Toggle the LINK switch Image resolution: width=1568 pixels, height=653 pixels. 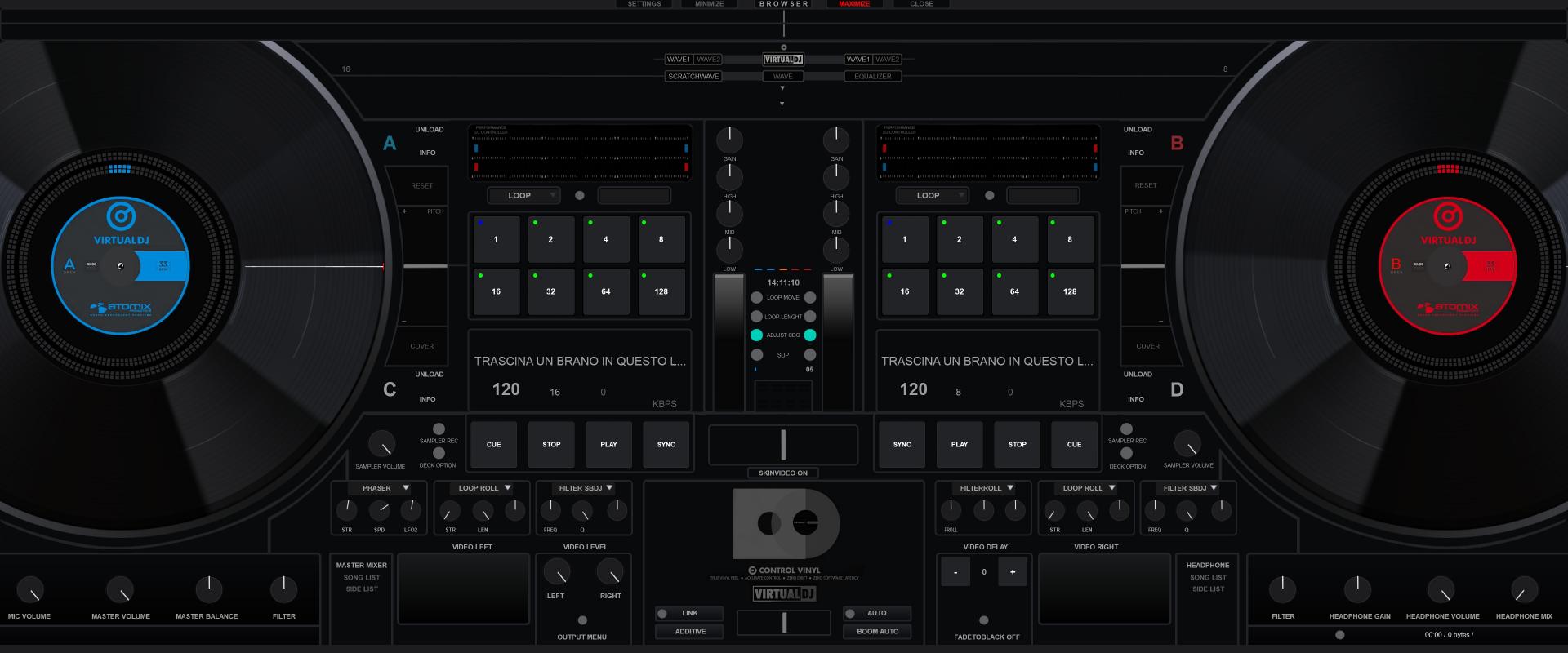[689, 613]
